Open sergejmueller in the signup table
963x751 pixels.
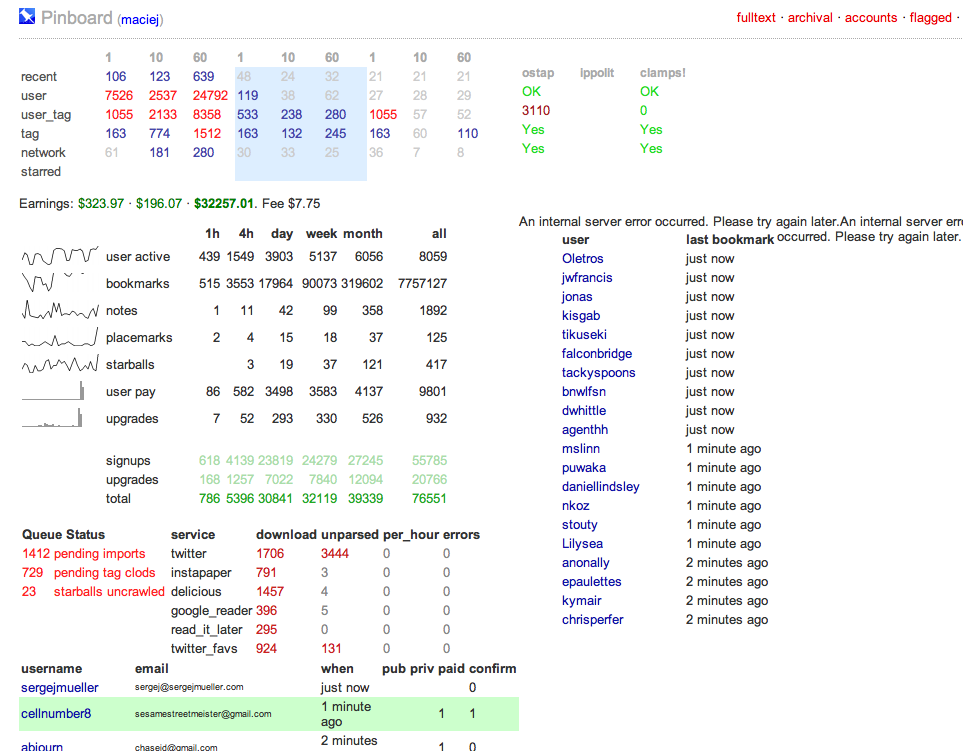[60, 688]
